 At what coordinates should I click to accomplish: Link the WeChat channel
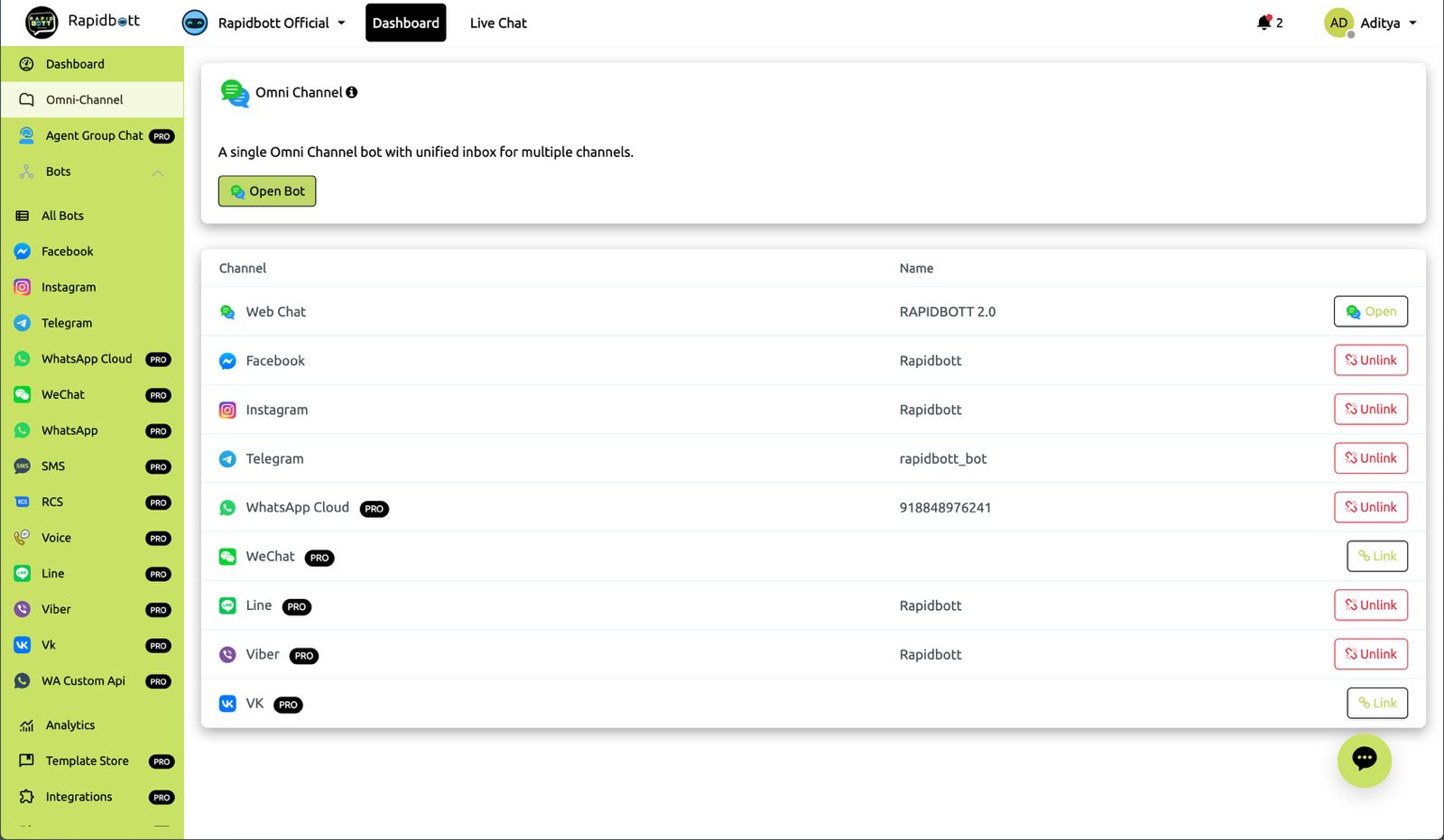[1377, 556]
